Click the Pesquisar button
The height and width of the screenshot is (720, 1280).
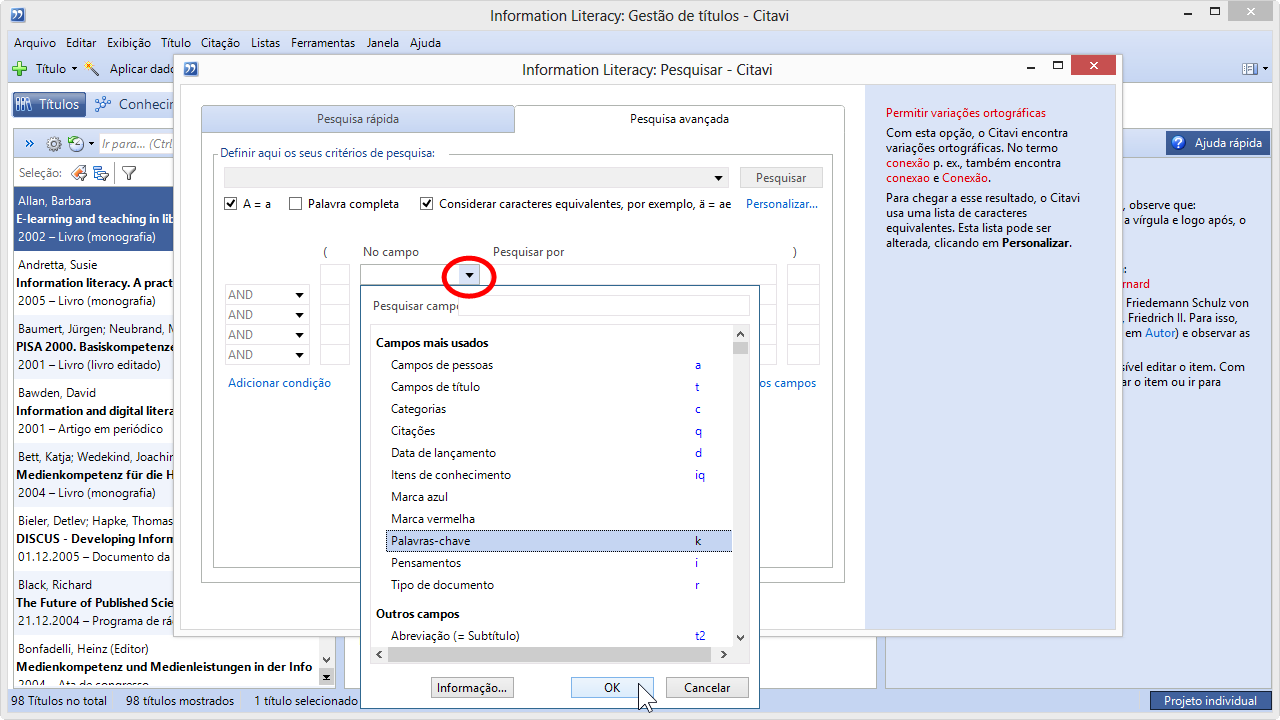(781, 178)
